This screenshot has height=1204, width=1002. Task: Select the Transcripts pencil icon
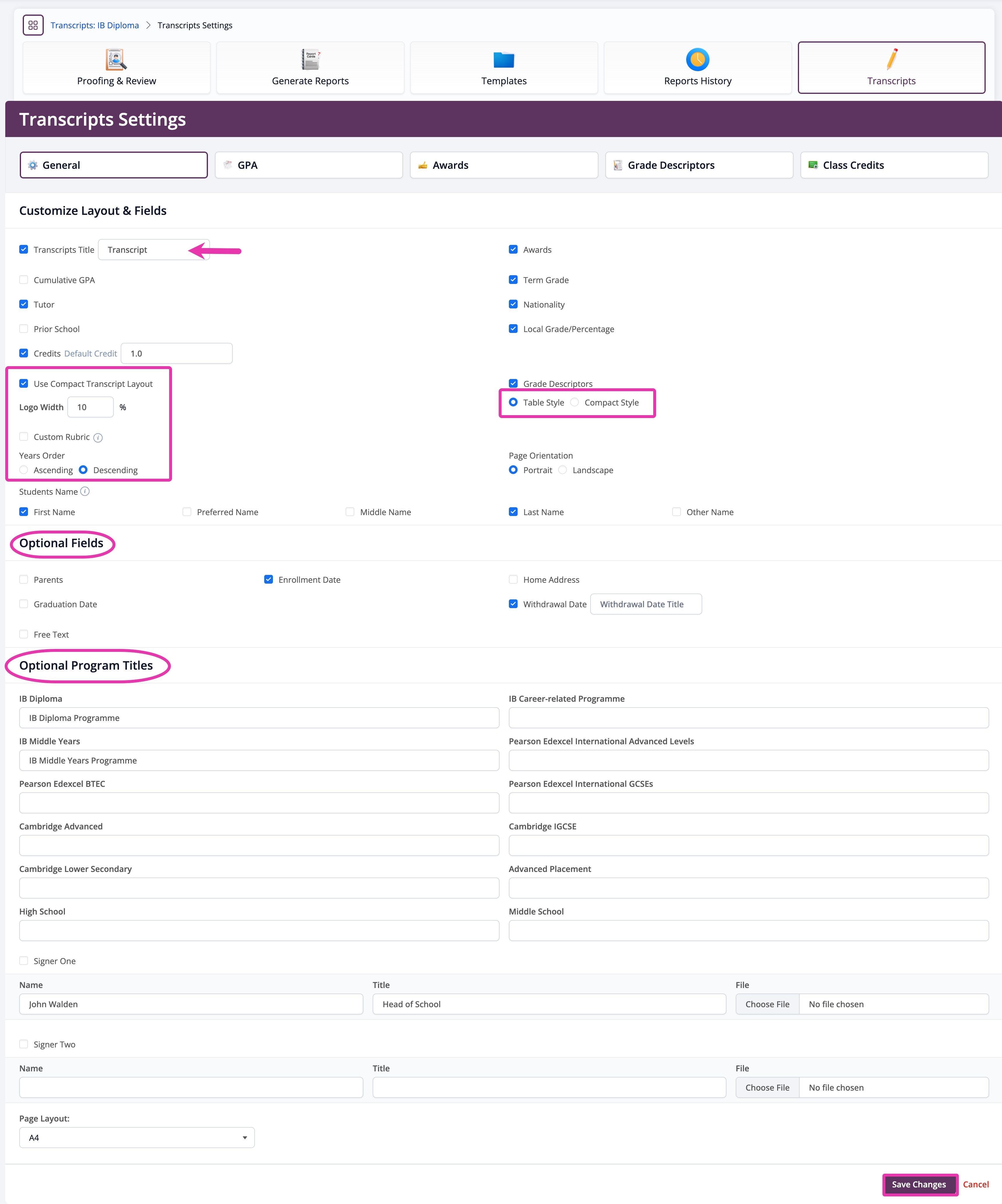tap(891, 60)
